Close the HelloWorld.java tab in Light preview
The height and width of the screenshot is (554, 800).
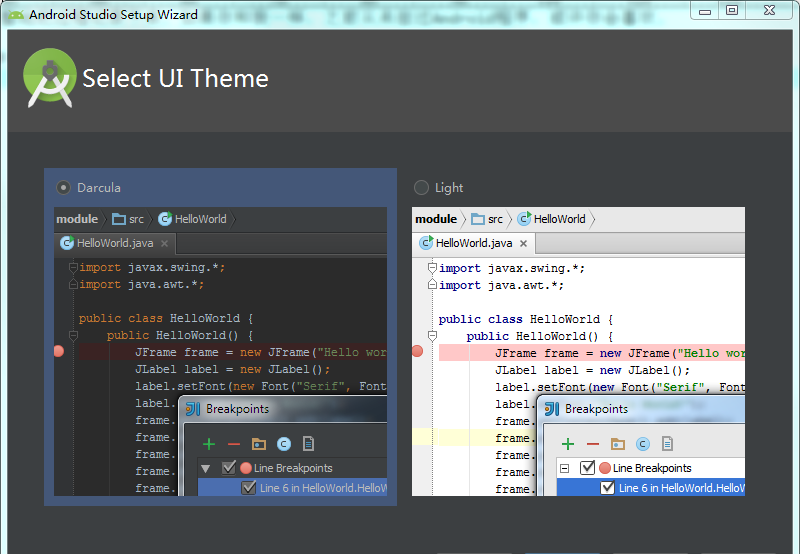(x=523, y=243)
